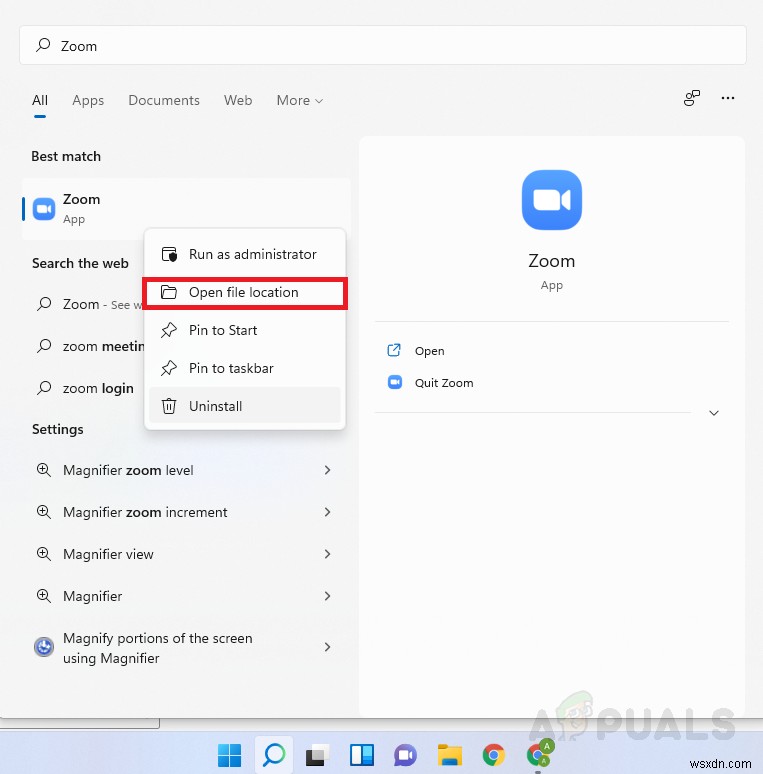Click the pin icon beside Pin to taskbar

point(169,368)
